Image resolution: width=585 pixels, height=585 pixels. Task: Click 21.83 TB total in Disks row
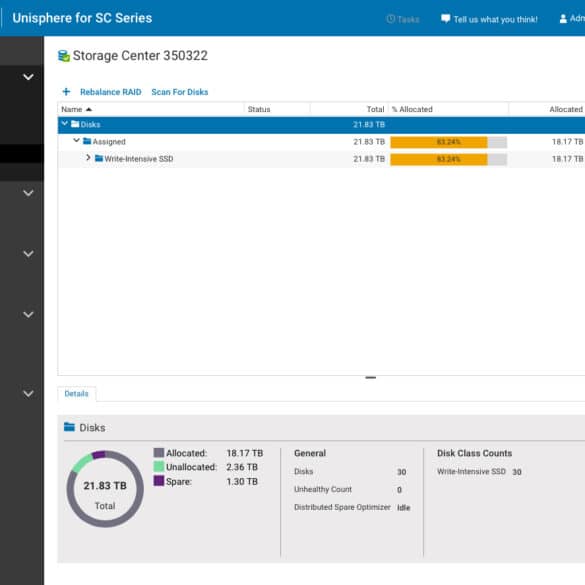(x=369, y=125)
